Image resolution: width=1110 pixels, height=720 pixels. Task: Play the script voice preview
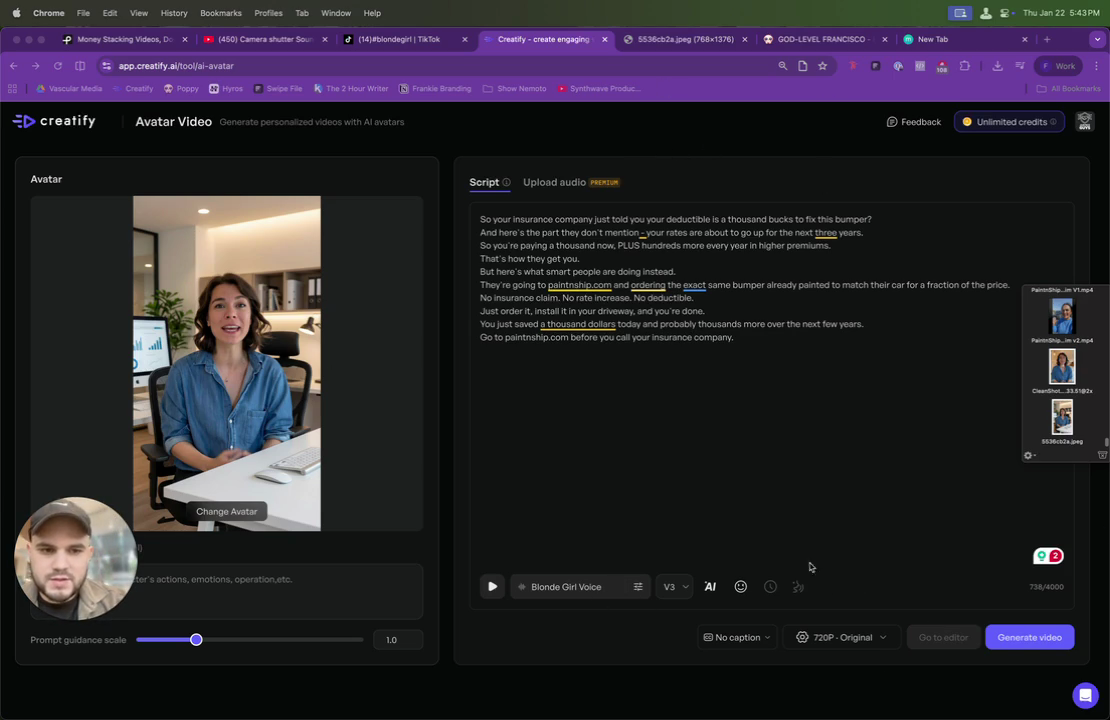pos(492,586)
